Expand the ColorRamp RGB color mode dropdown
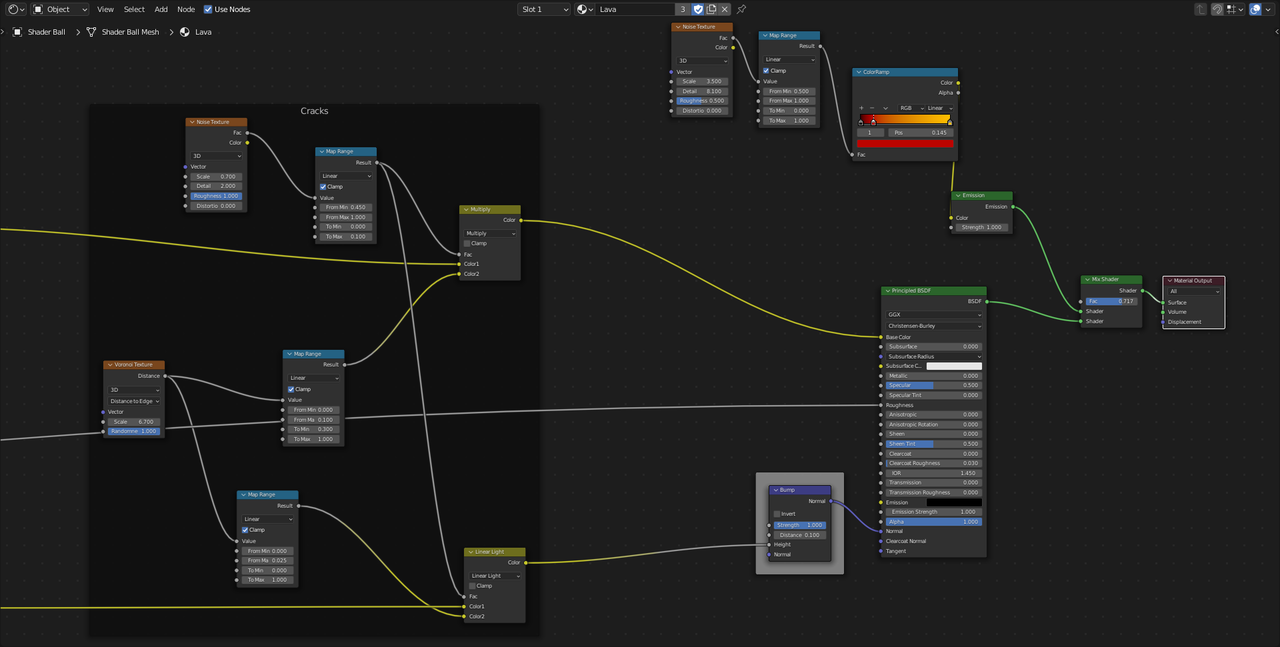 point(909,108)
